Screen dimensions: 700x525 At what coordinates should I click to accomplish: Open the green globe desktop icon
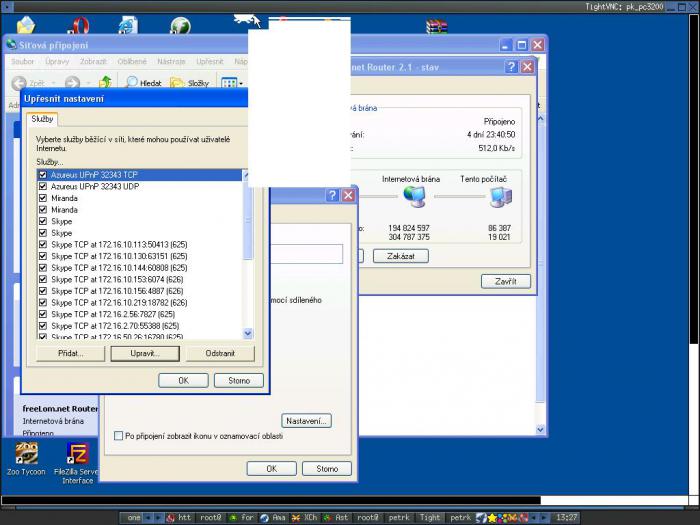coord(180,26)
